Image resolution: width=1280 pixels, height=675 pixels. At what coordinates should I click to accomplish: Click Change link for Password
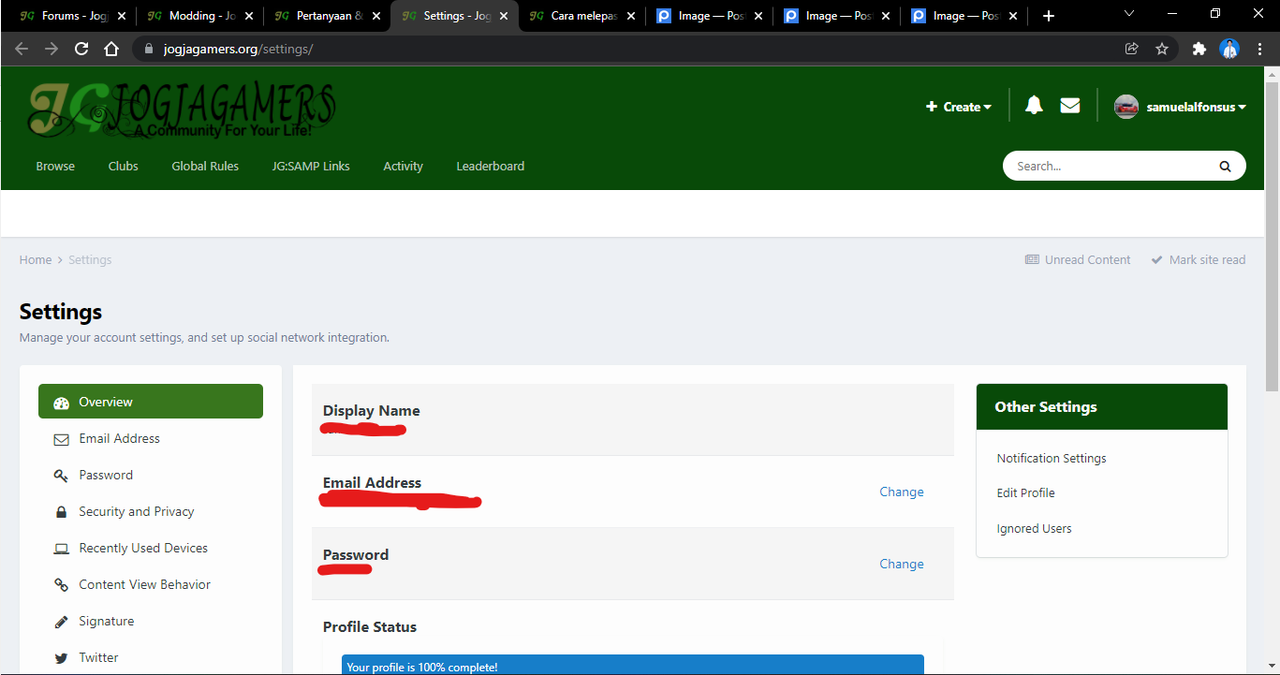901,563
